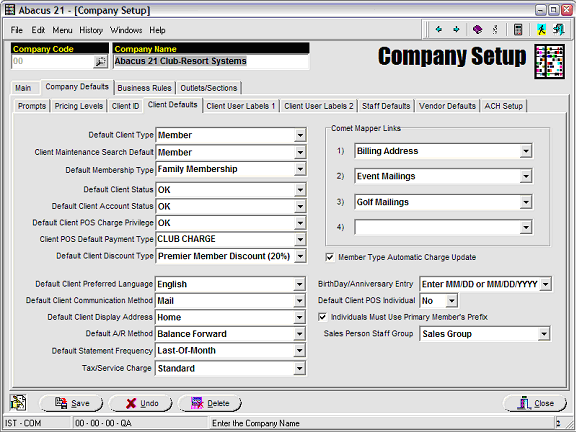The width and height of the screenshot is (576, 432).
Task: Click the exit door toolbar icon
Action: [x=559, y=29]
